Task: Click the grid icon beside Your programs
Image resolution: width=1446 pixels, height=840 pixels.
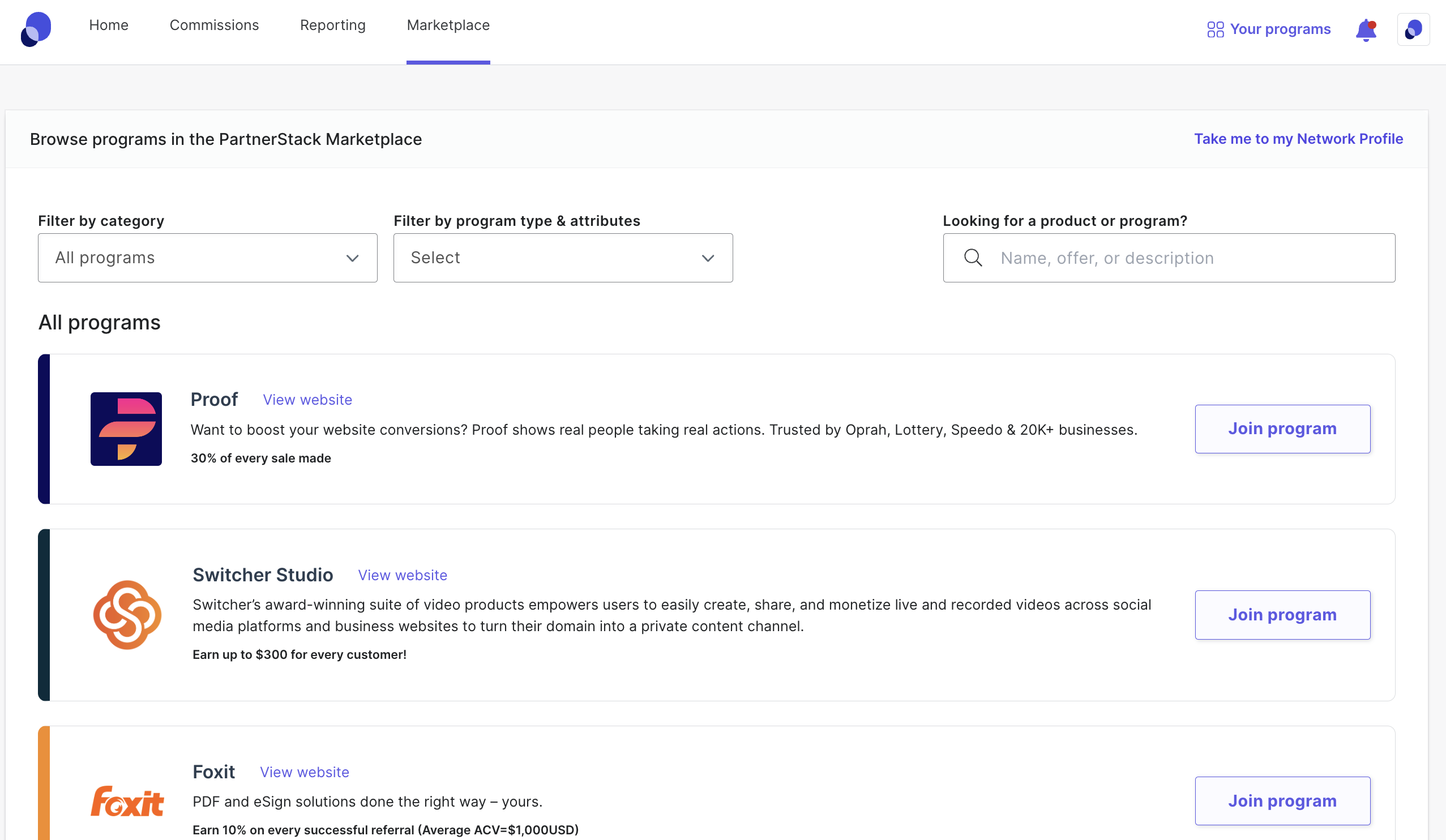Action: (x=1216, y=29)
